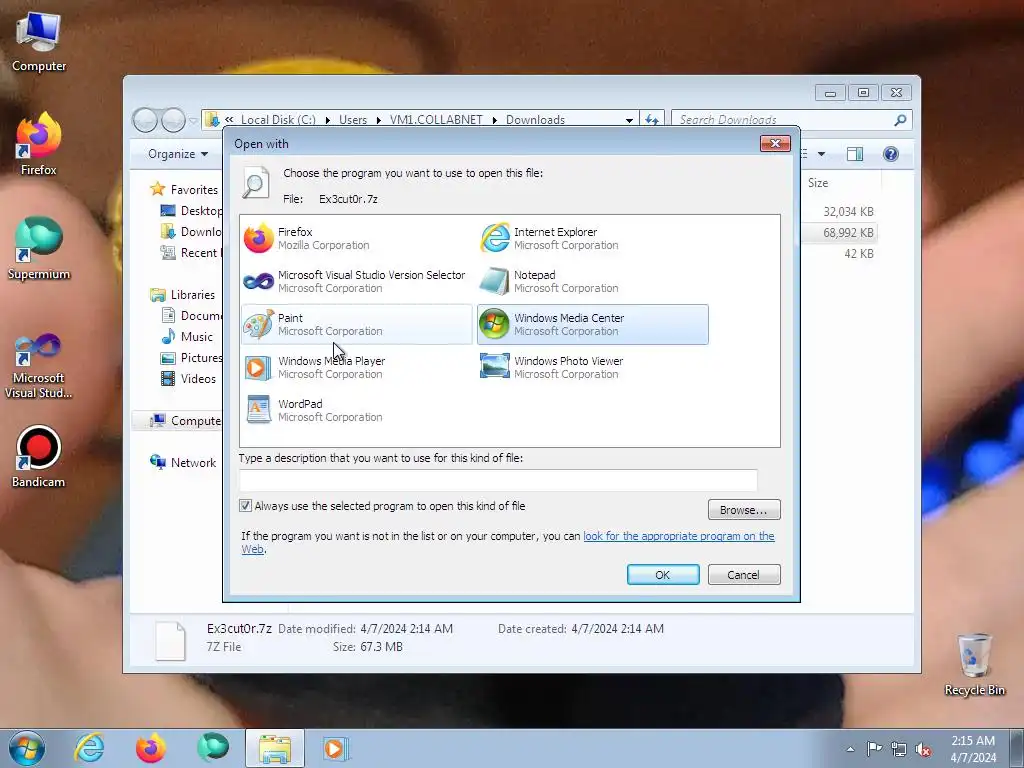The width and height of the screenshot is (1024, 768).
Task: Select Windows Media Player in the list
Action: 357,368
